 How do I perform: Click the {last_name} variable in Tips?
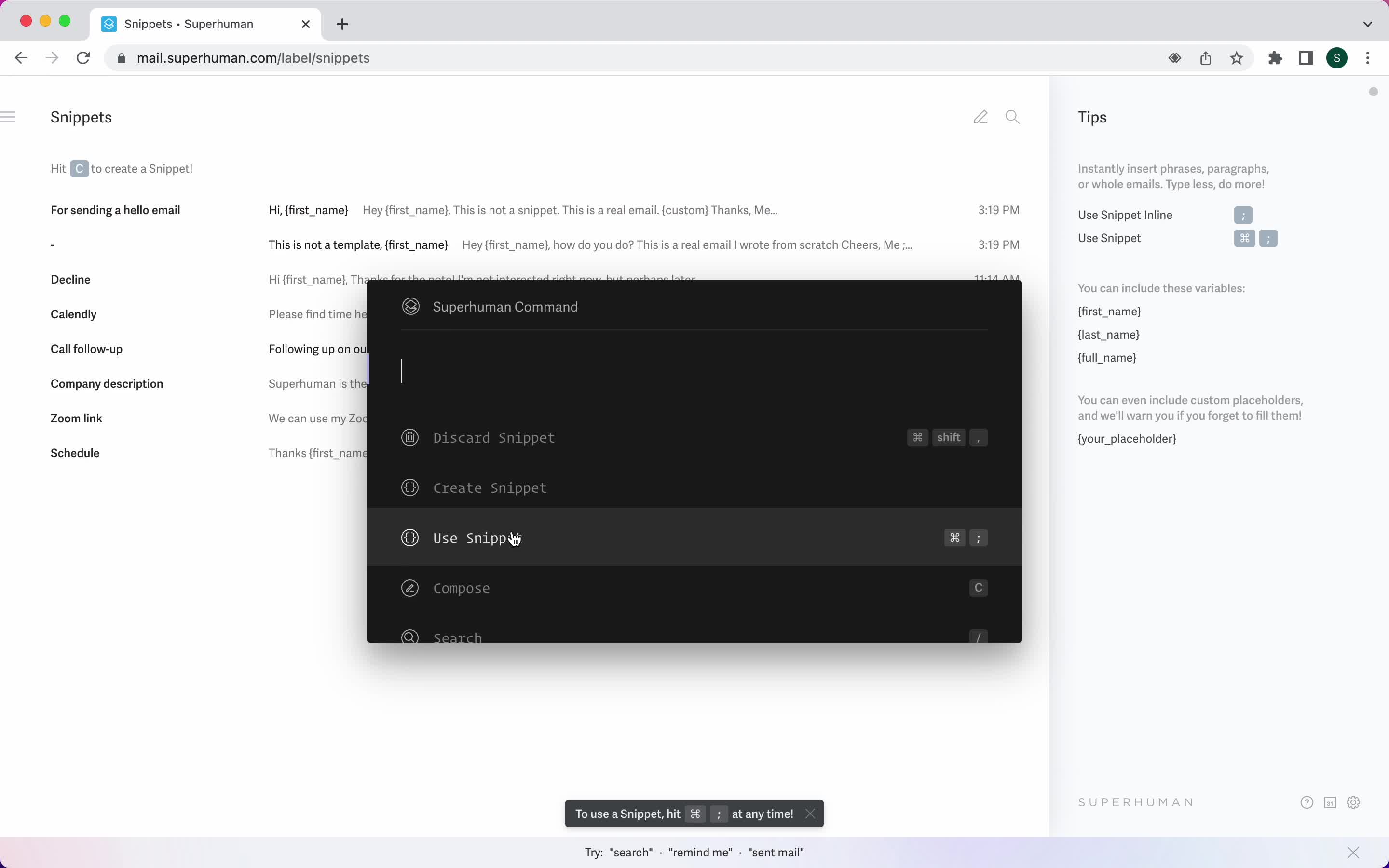(x=1108, y=335)
